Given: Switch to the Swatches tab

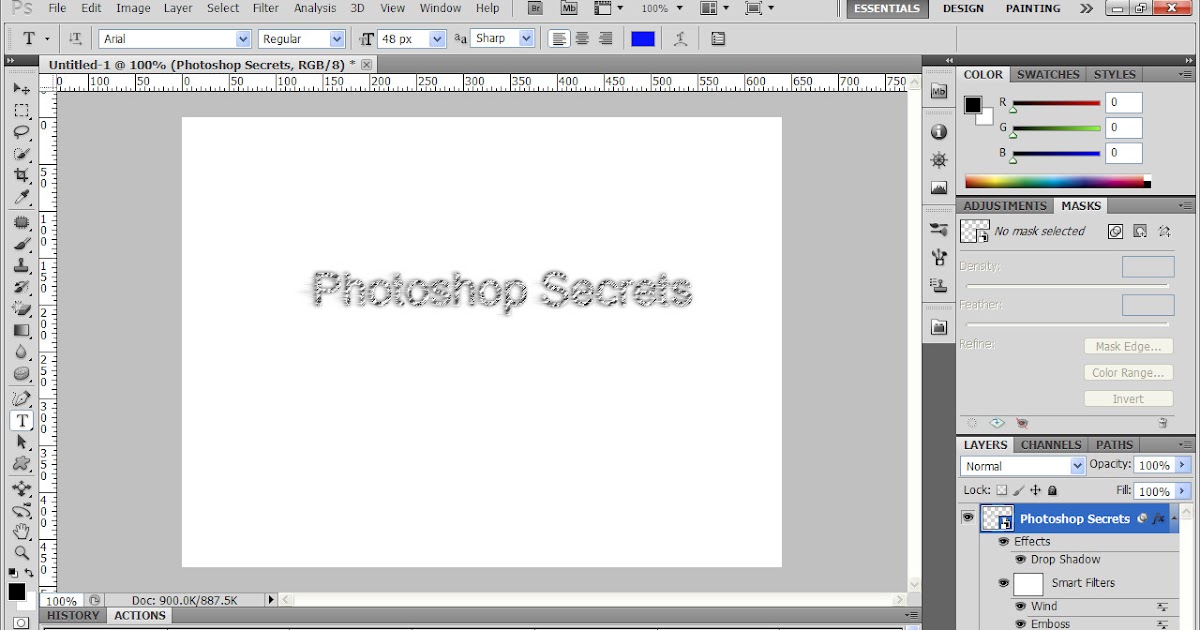Looking at the screenshot, I should [x=1048, y=75].
